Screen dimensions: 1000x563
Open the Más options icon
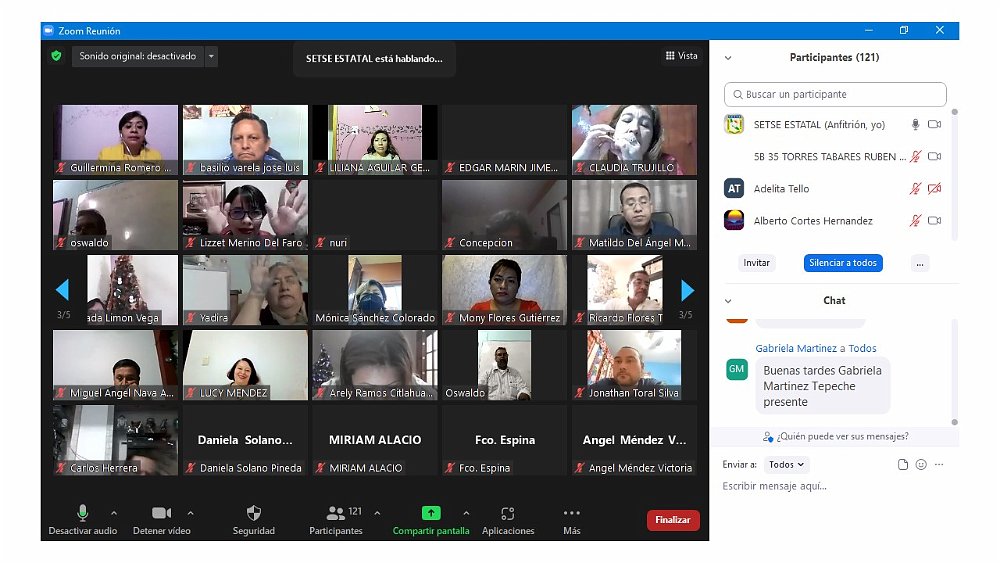pyautogui.click(x=572, y=513)
